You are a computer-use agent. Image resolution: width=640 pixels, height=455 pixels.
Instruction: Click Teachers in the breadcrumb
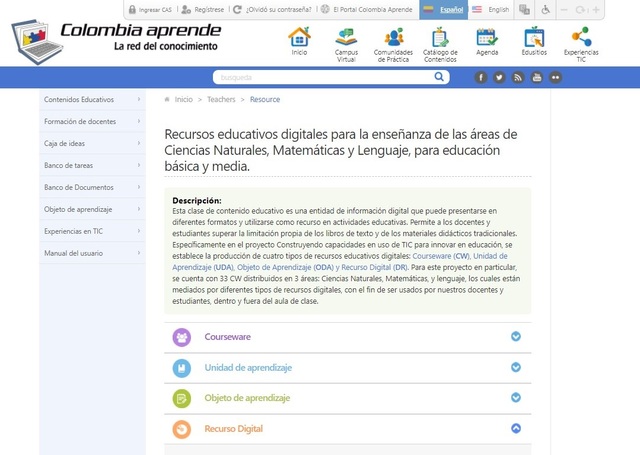pos(221,99)
